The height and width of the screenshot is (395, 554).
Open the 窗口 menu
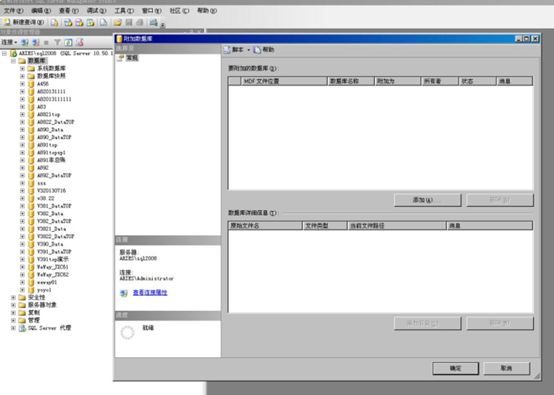point(152,11)
